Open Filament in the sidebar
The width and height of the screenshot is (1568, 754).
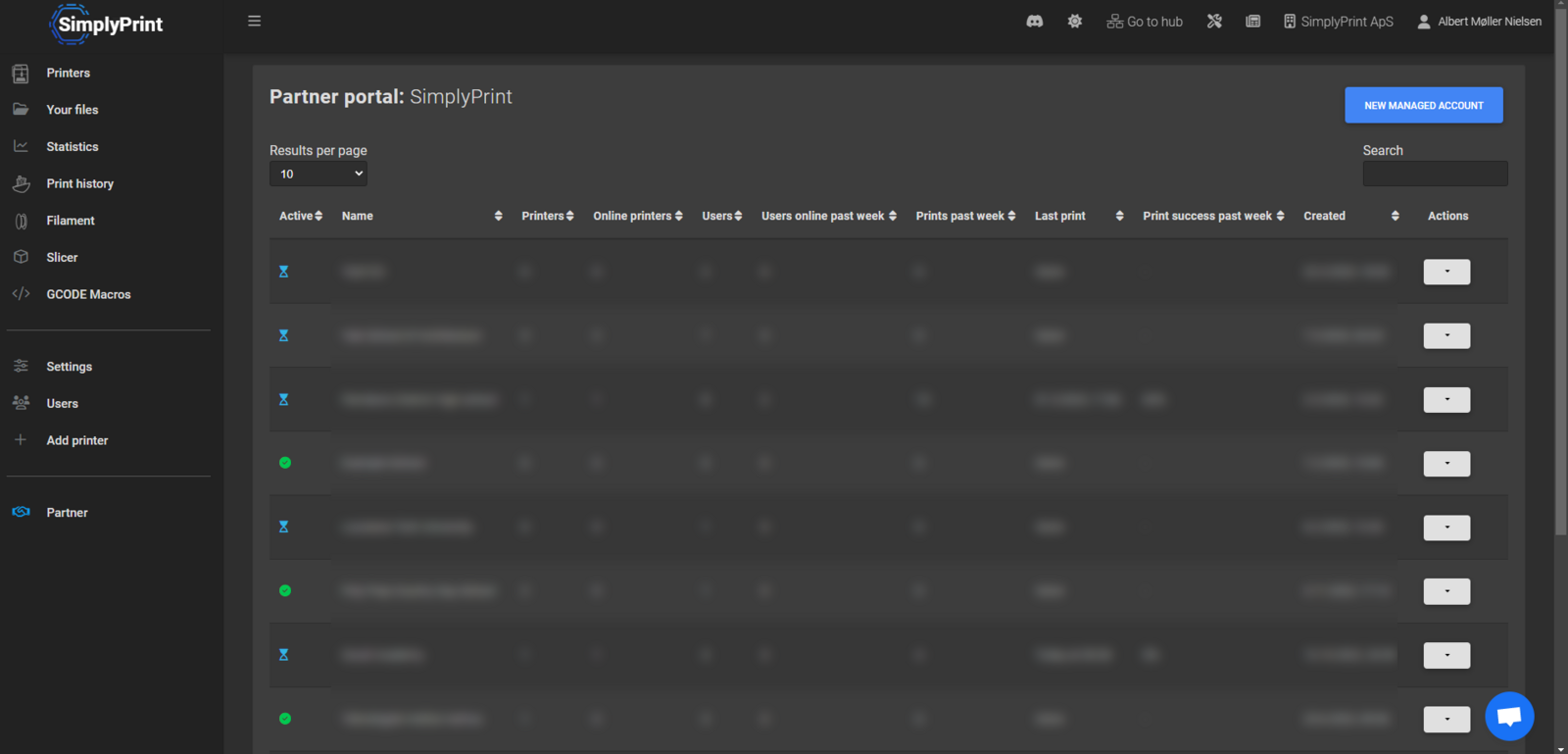[71, 221]
